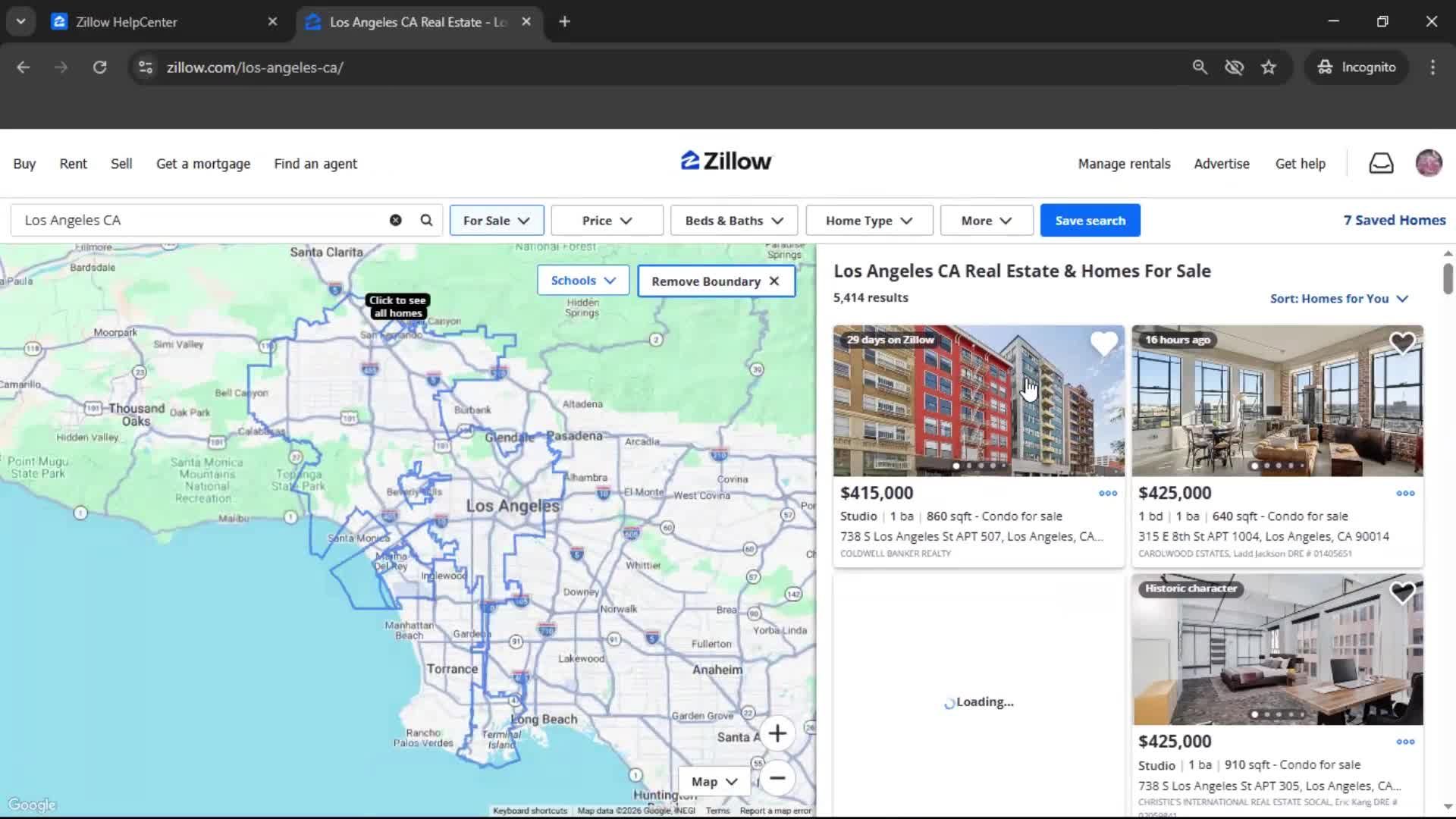Viewport: 1456px width, 819px height.
Task: Zoom in on the map with plus button
Action: pyautogui.click(x=778, y=733)
